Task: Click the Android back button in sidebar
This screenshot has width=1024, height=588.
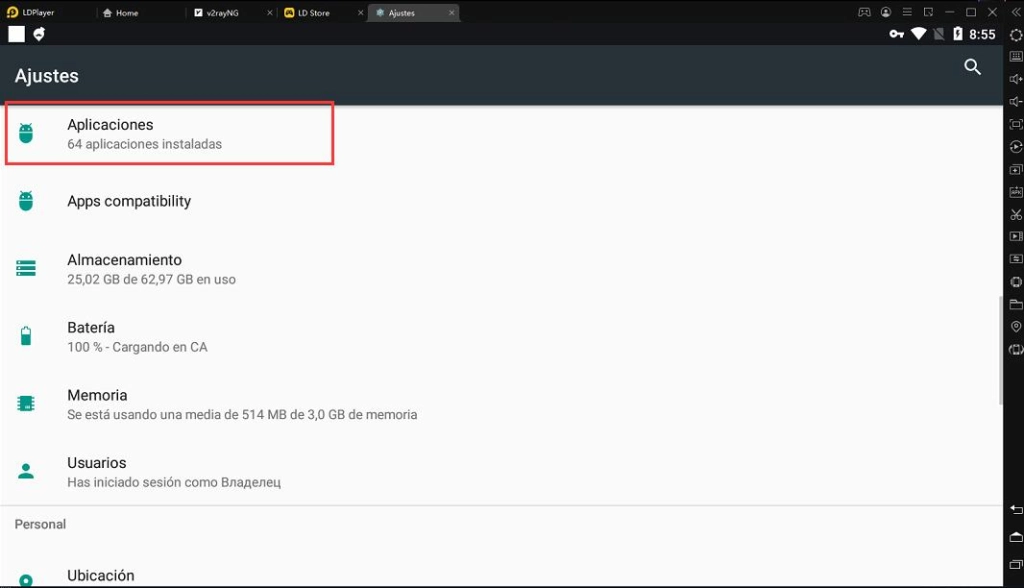Action: click(x=1016, y=510)
